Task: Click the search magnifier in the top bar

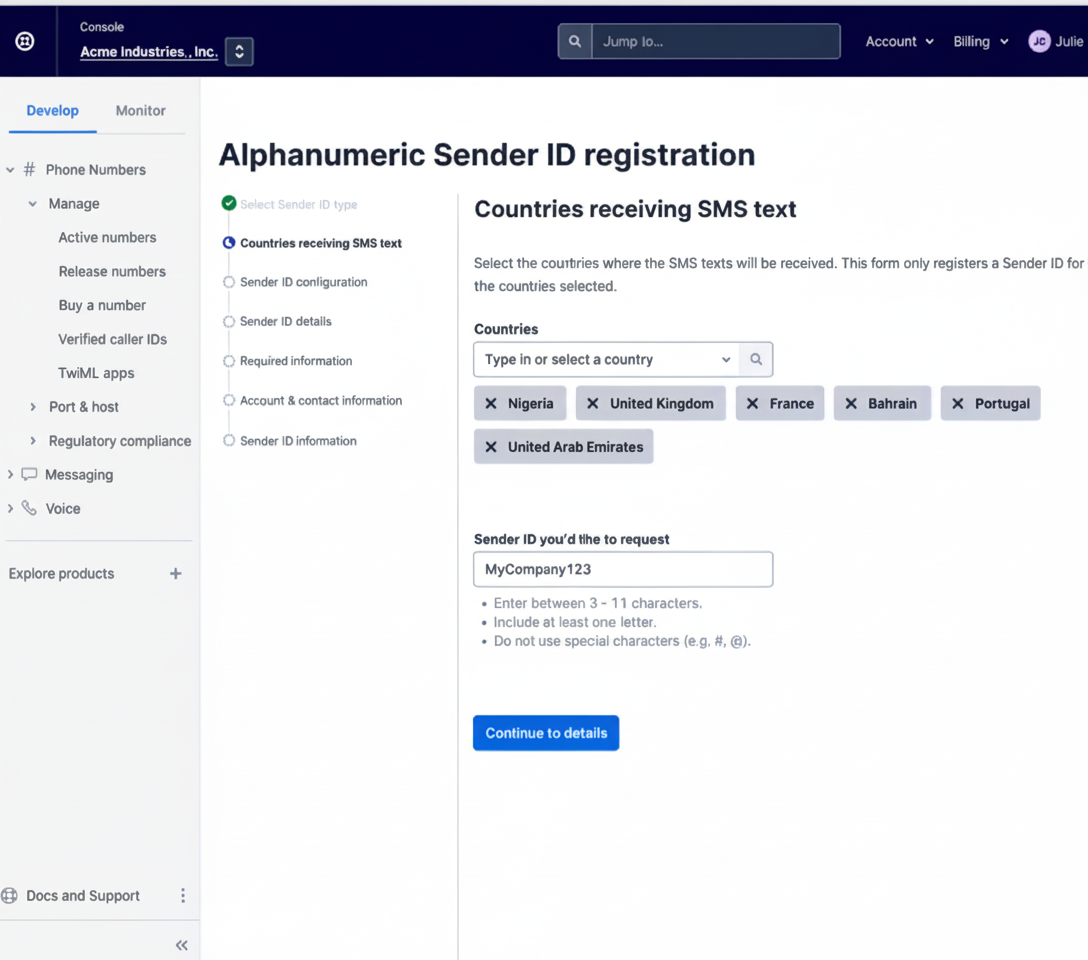Action: pos(575,41)
